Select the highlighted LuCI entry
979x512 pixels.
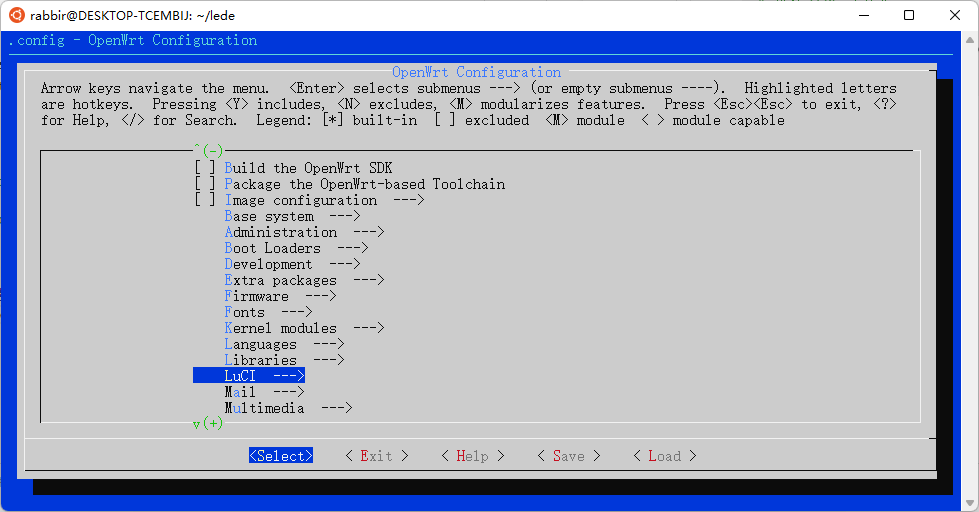[249, 375]
